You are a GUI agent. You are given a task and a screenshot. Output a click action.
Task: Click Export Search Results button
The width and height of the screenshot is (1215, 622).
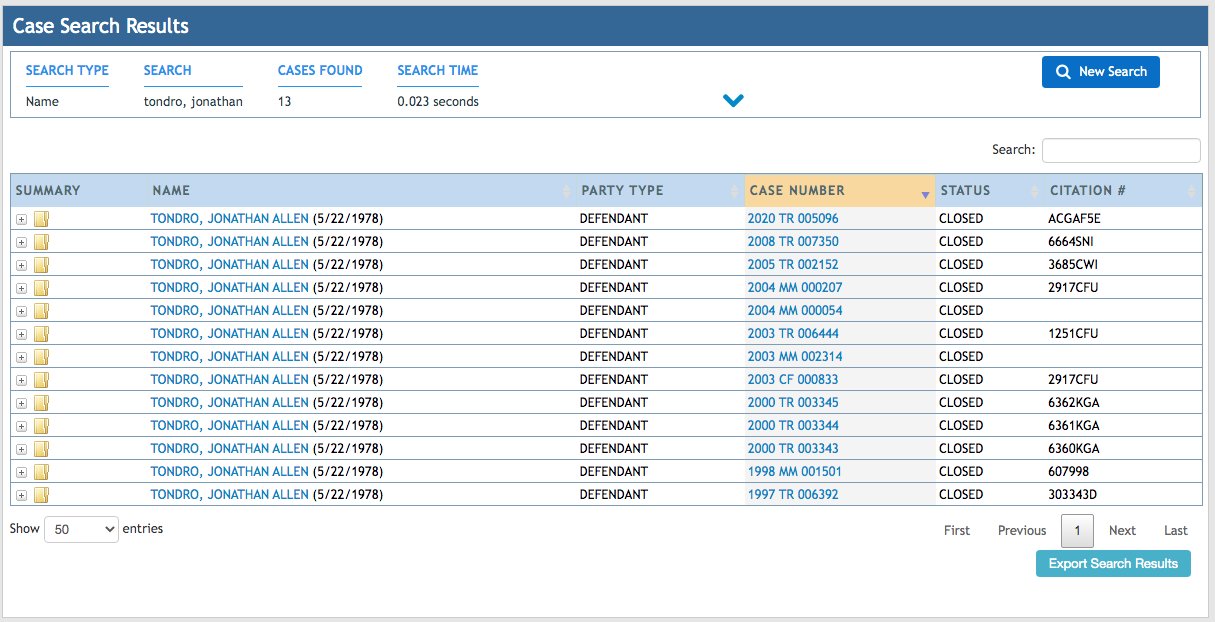(x=1113, y=563)
